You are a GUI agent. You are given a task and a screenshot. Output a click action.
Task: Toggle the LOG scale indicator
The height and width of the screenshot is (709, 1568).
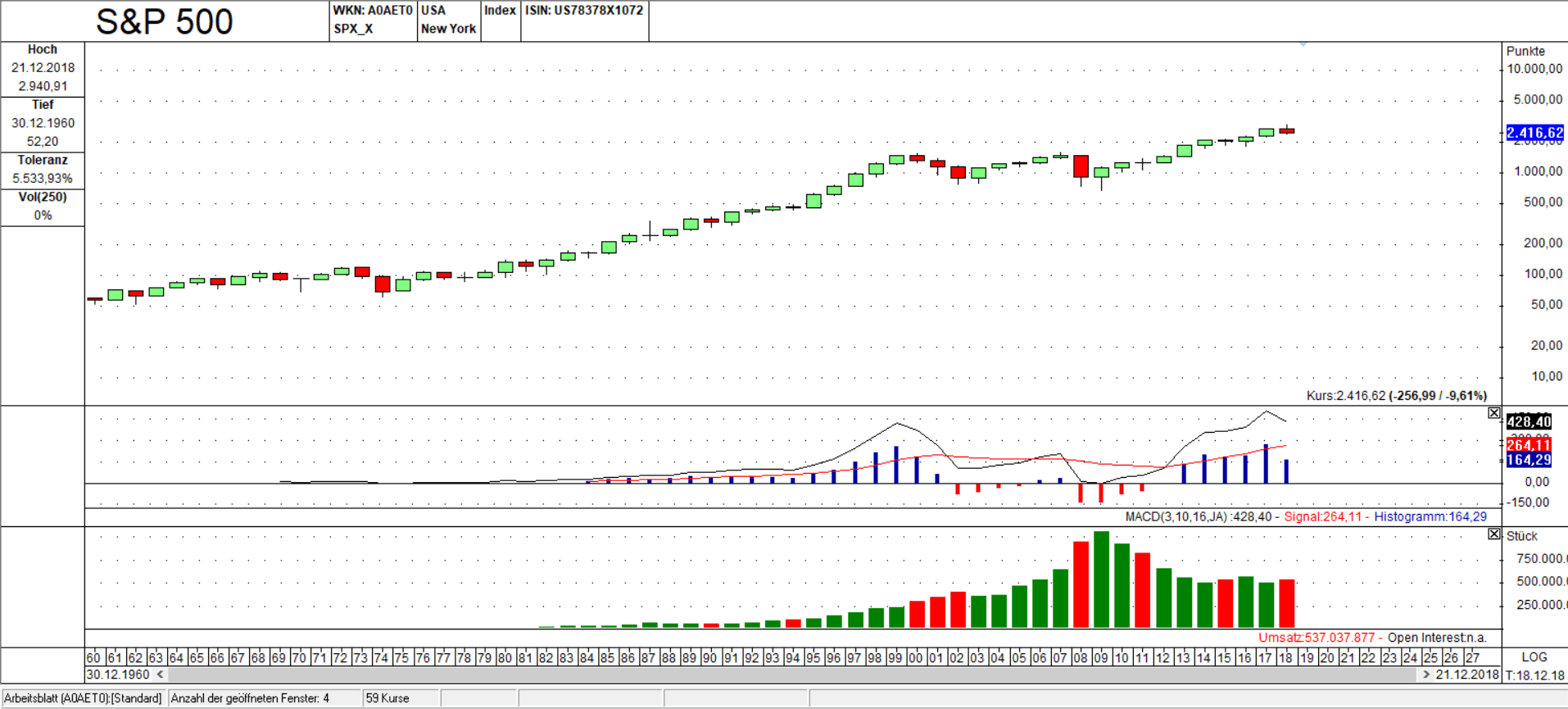tap(1534, 657)
